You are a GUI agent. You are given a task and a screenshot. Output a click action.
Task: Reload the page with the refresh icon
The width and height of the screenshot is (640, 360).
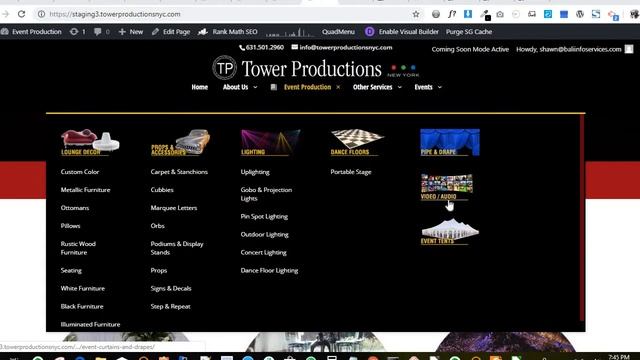(x=21, y=14)
